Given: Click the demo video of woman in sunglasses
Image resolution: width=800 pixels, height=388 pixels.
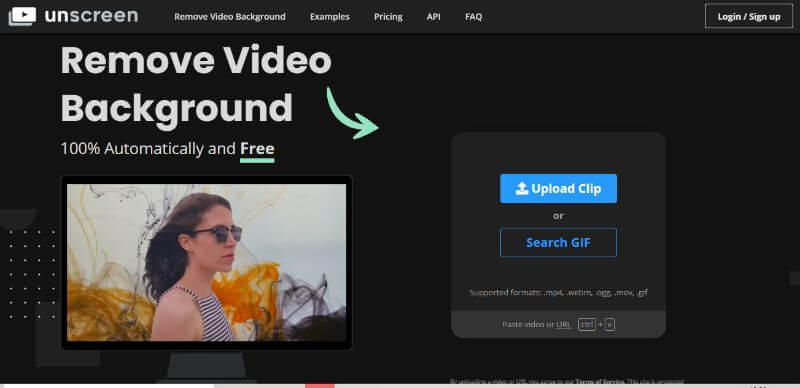Looking at the screenshot, I should point(207,262).
